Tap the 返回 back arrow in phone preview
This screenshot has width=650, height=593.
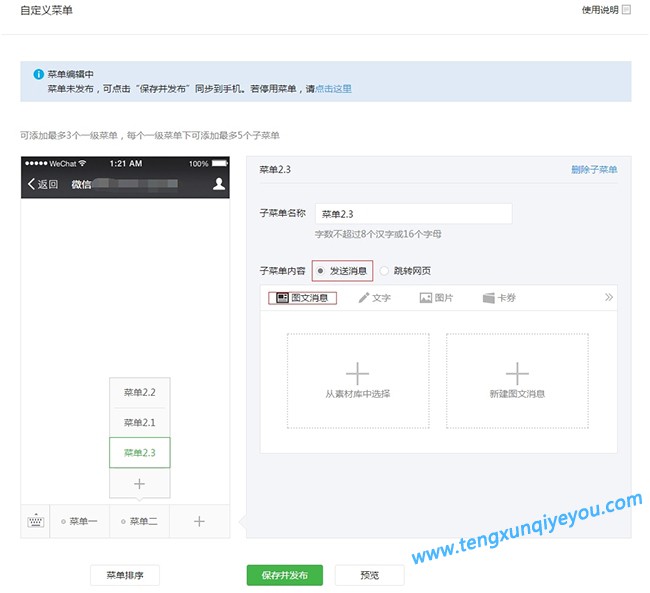[x=31, y=184]
